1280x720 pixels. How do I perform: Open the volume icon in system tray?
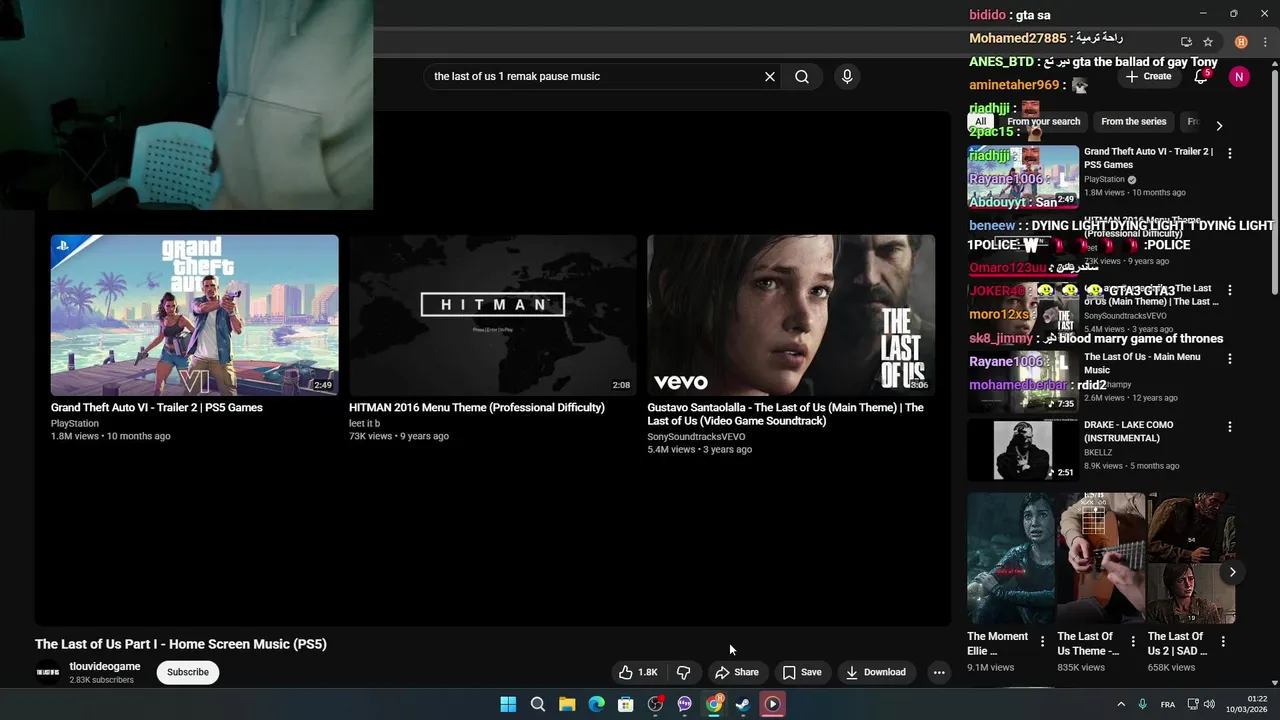coord(1209,704)
